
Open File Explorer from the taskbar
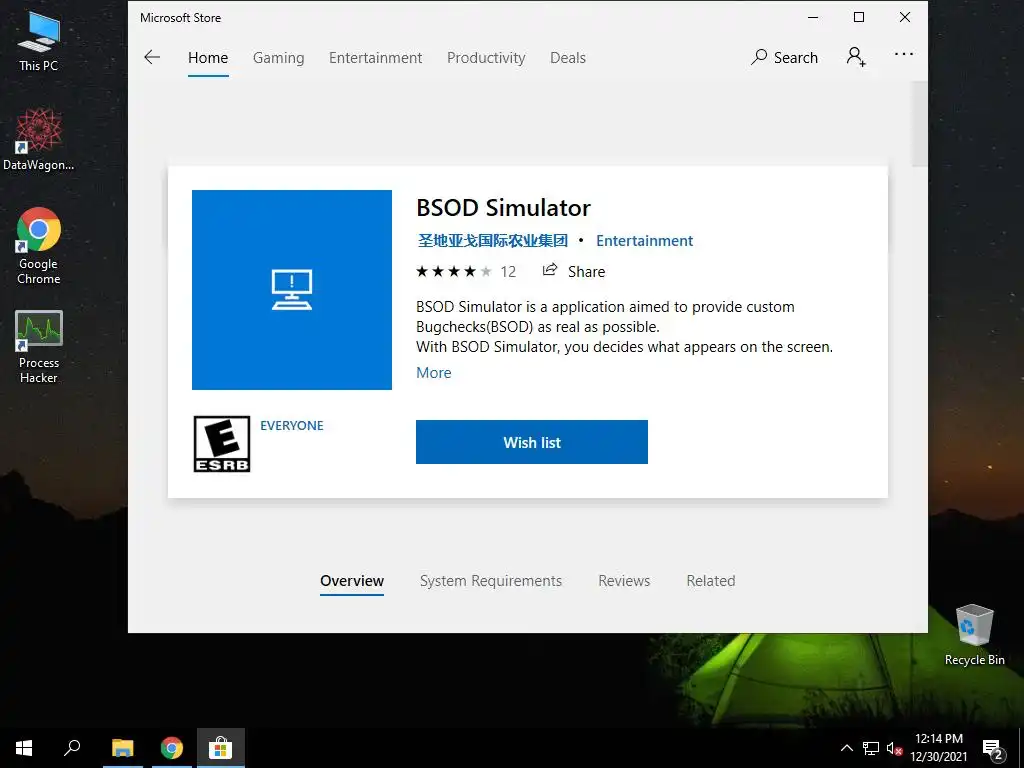pyautogui.click(x=122, y=748)
